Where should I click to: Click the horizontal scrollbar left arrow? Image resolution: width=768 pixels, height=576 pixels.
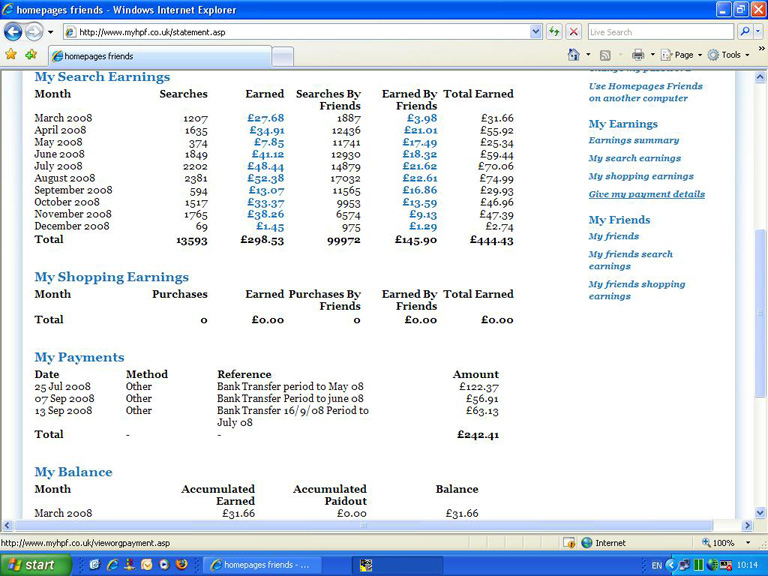point(7,526)
